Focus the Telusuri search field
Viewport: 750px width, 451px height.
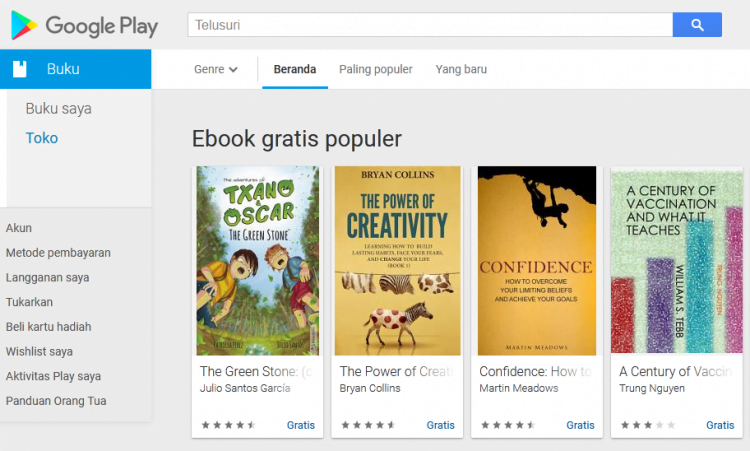click(x=430, y=25)
